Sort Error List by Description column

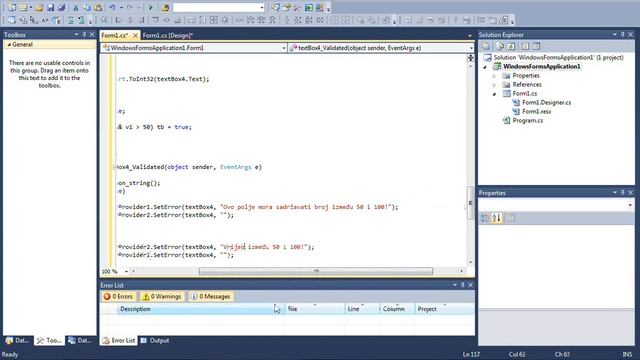click(x=200, y=309)
